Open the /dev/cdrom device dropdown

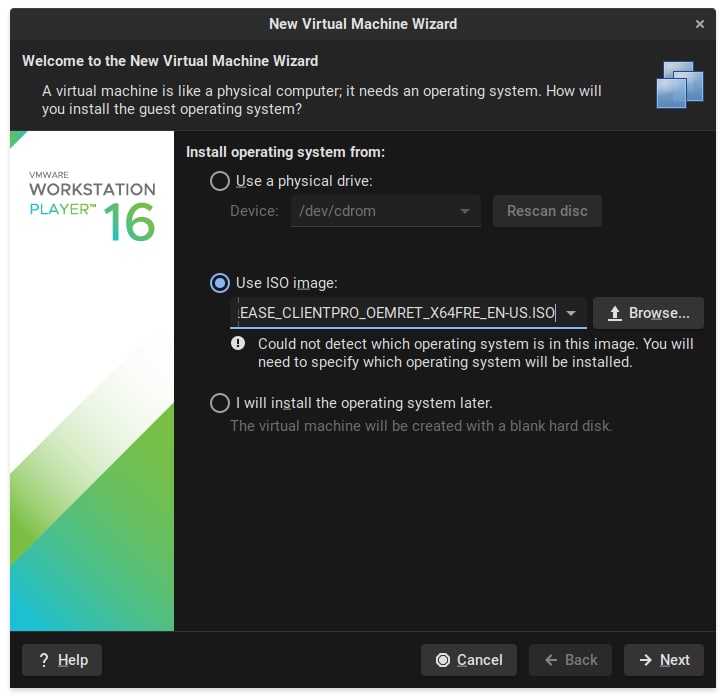386,211
